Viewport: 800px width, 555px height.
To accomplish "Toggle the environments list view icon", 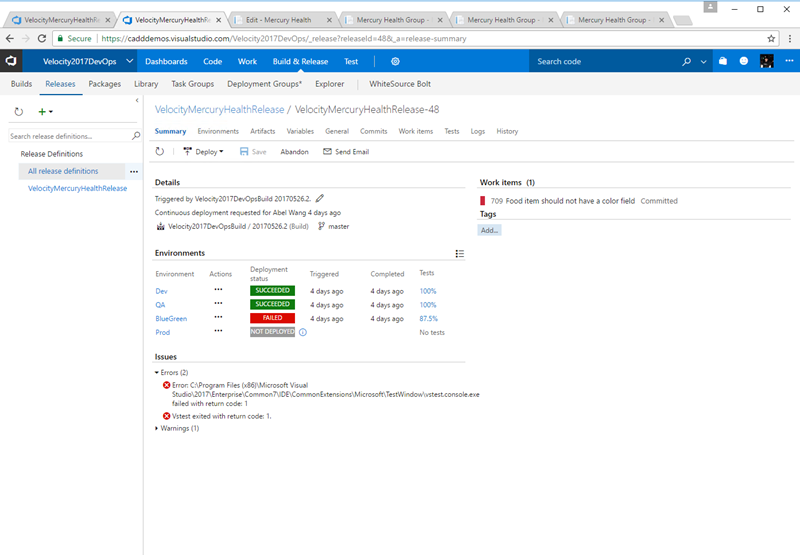I will click(460, 254).
